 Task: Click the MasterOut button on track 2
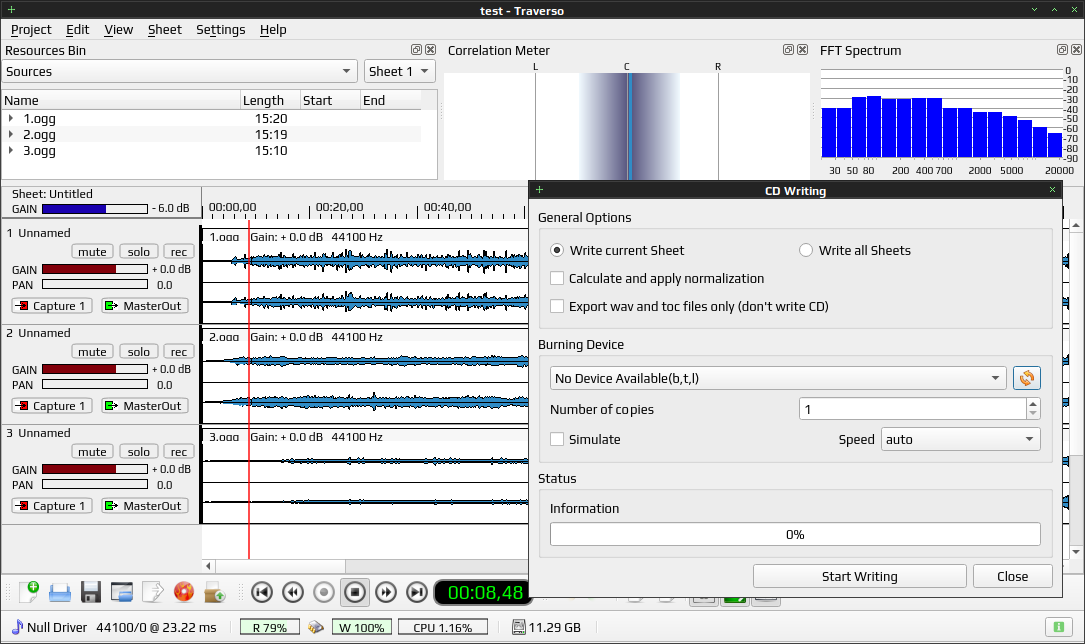point(145,406)
